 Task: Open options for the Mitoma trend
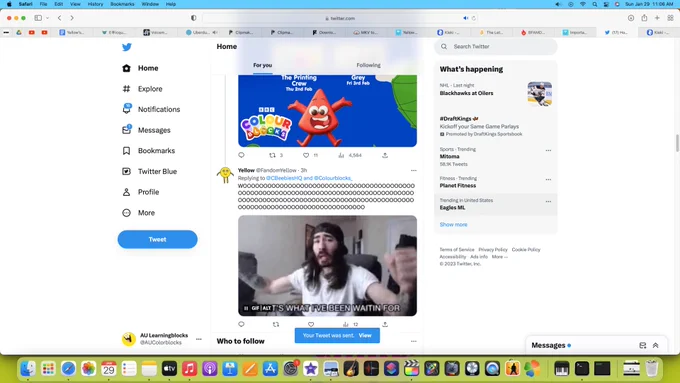[548, 151]
